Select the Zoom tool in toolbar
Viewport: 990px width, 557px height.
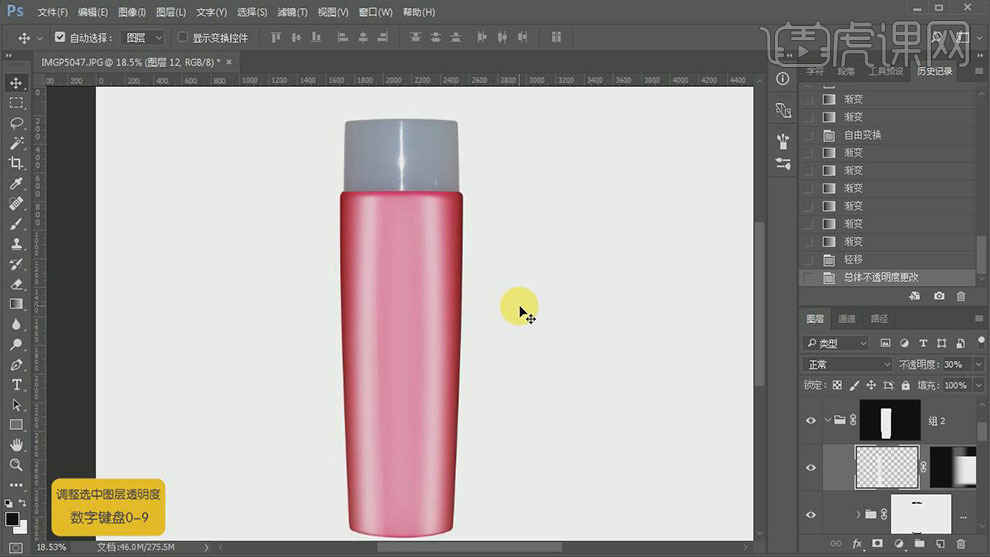tap(16, 465)
